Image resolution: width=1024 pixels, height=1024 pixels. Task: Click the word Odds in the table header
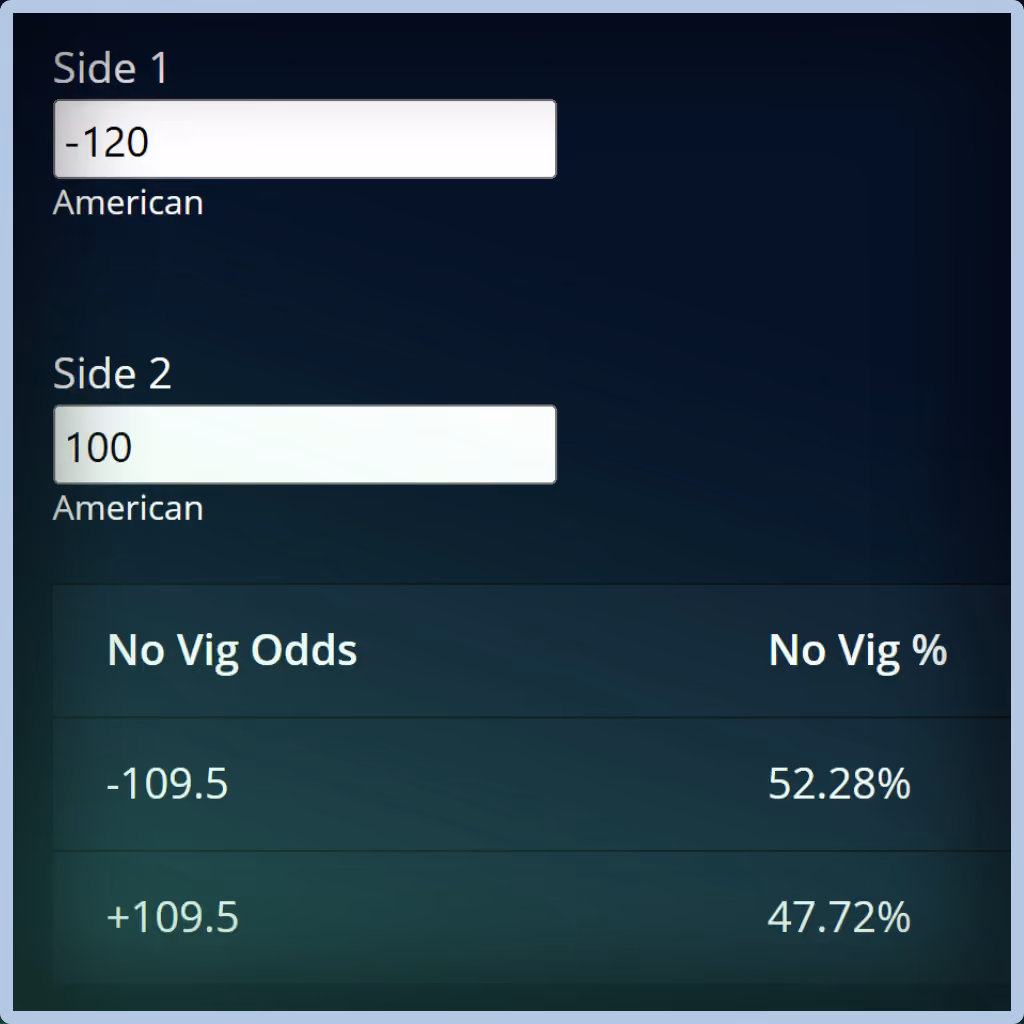pyautogui.click(x=304, y=649)
